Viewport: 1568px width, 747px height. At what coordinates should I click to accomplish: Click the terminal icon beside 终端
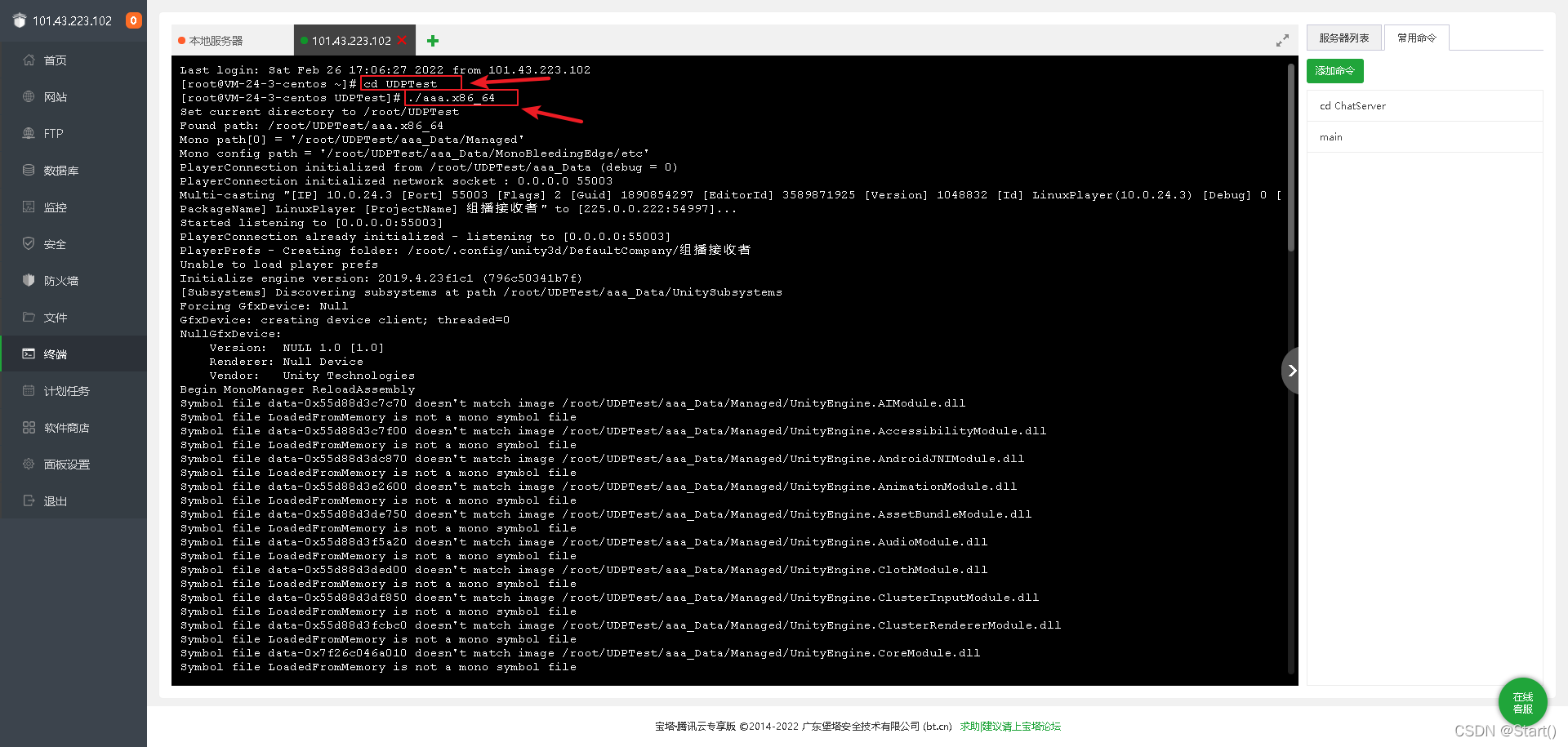click(x=29, y=353)
